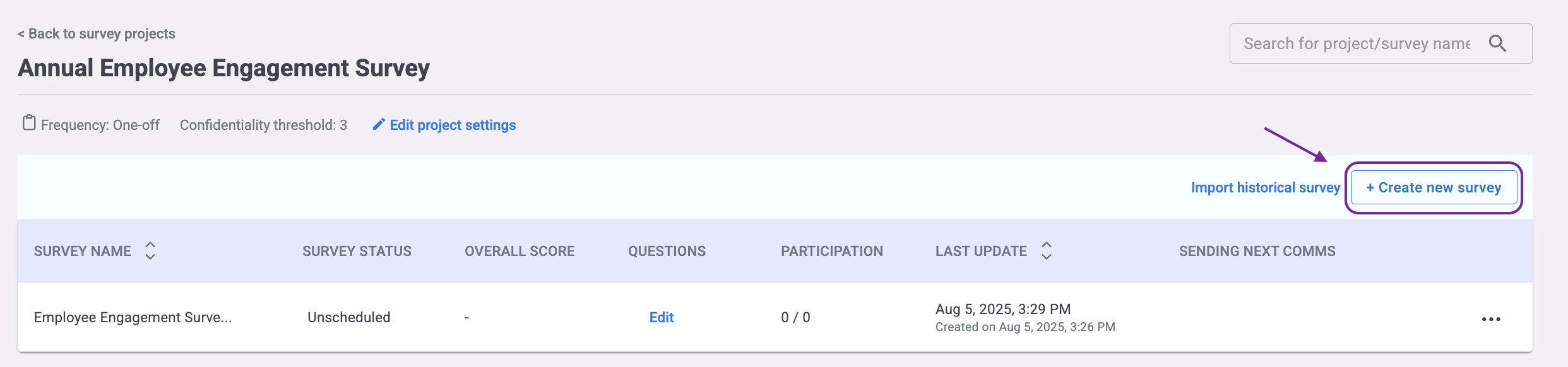Click the Survey Name column header

tap(82, 251)
